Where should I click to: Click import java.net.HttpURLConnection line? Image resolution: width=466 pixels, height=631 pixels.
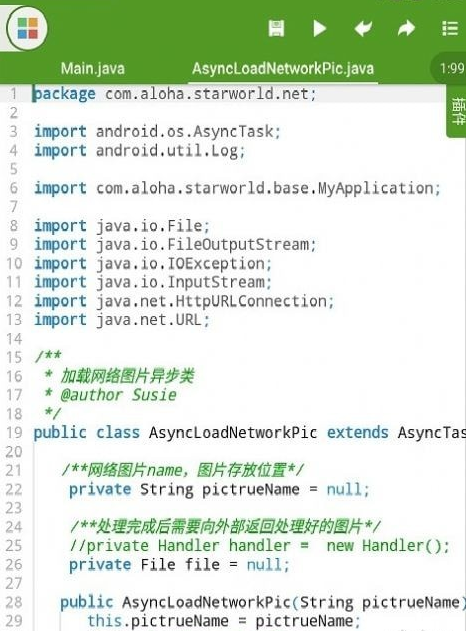(184, 301)
